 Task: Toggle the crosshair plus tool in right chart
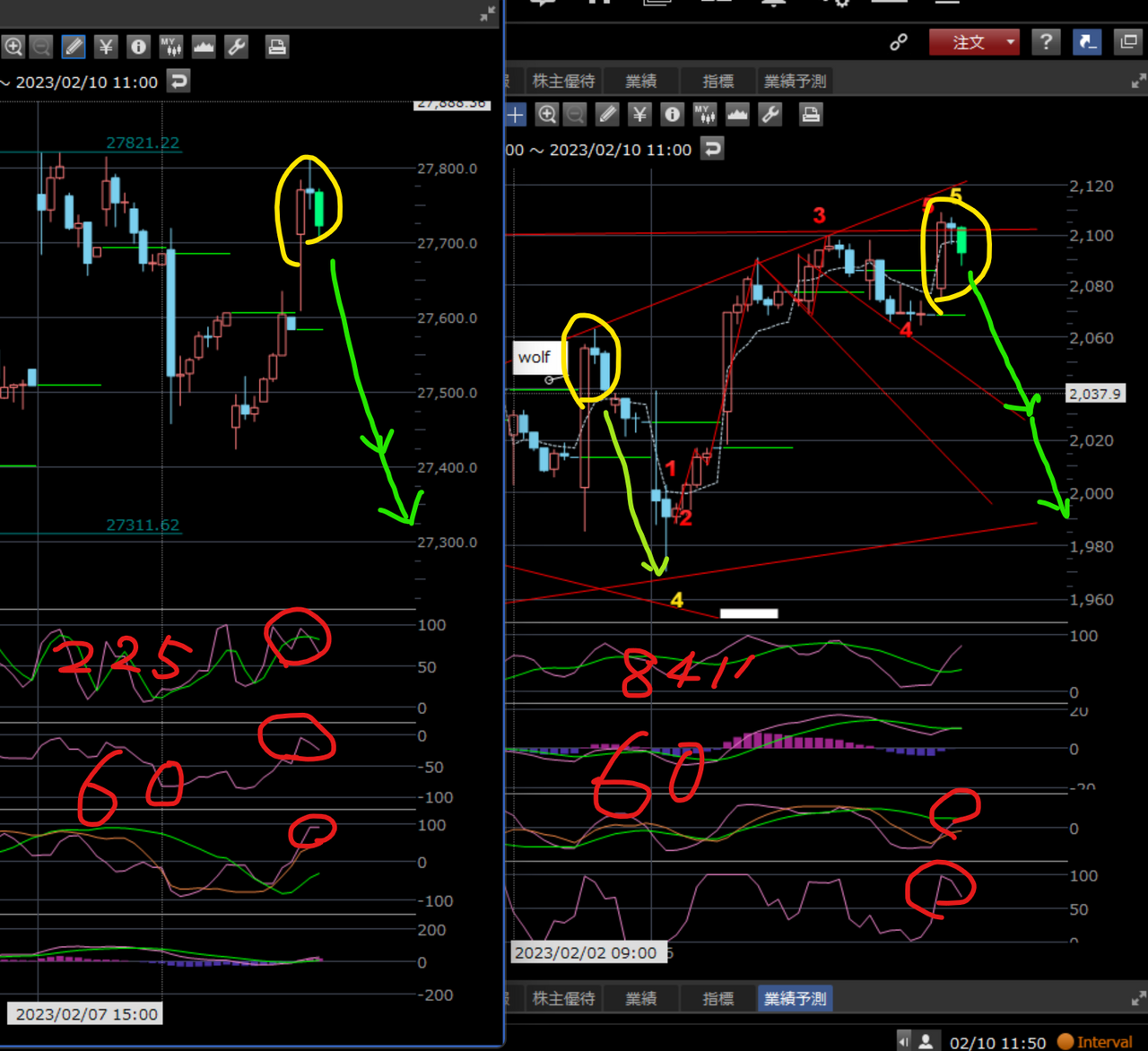tap(516, 114)
